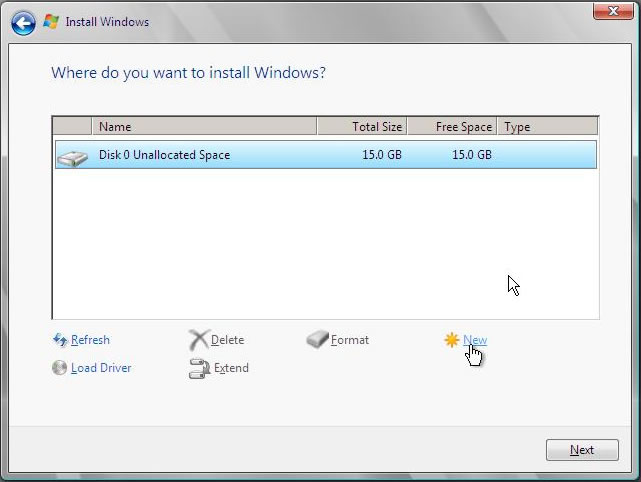
Task: Open the Refresh text link
Action: 90,340
